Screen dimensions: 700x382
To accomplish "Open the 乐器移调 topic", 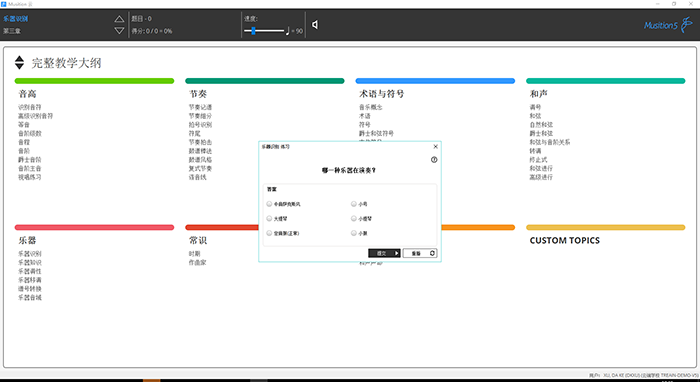I will [x=29, y=280].
